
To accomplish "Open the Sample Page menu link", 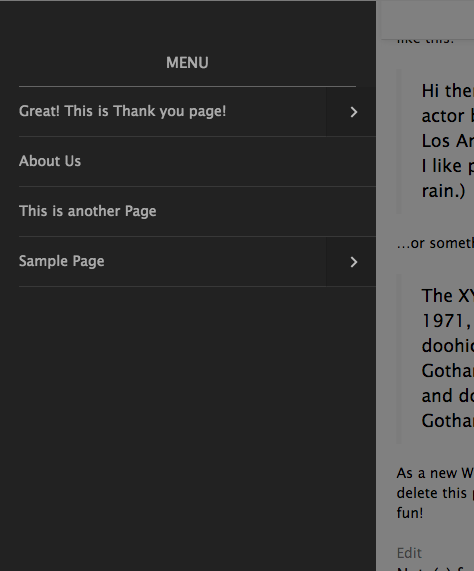I will [x=62, y=261].
